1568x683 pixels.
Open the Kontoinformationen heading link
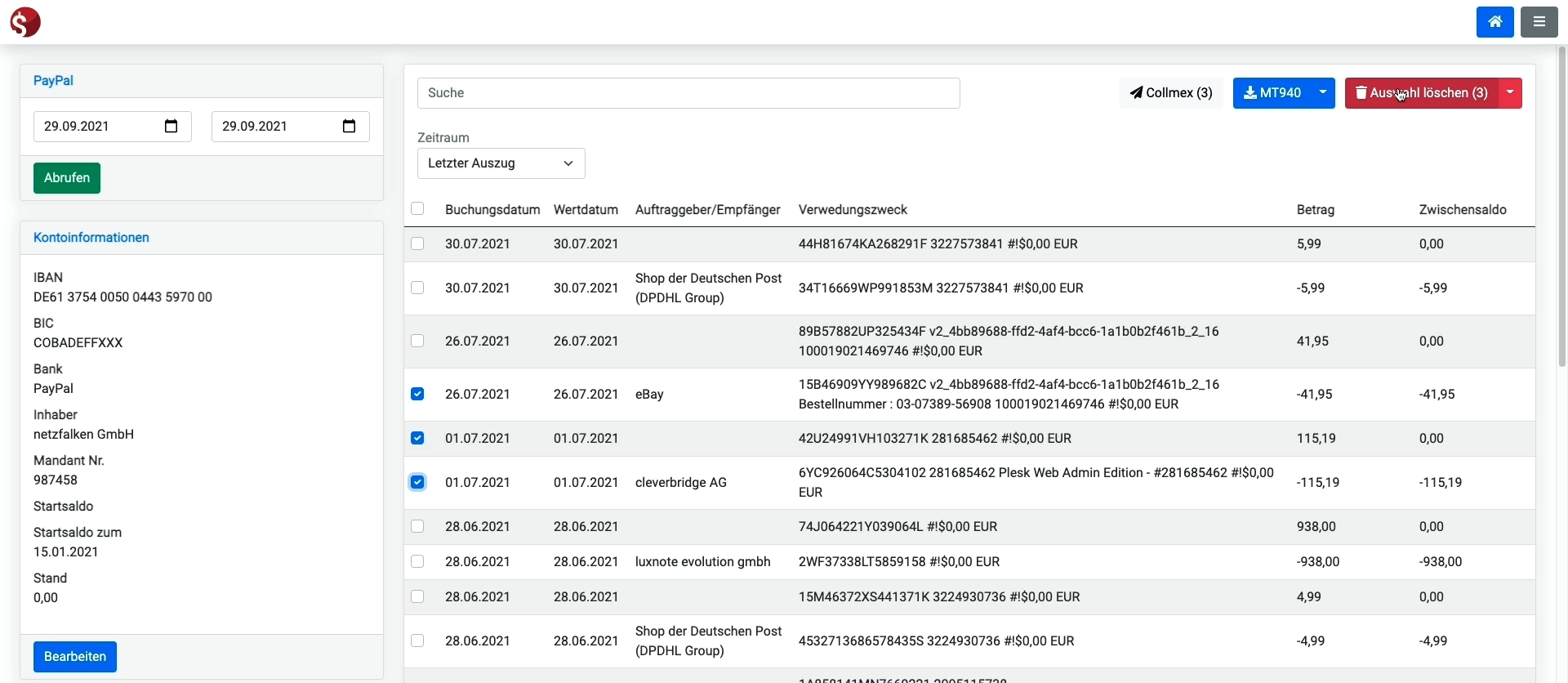[91, 238]
